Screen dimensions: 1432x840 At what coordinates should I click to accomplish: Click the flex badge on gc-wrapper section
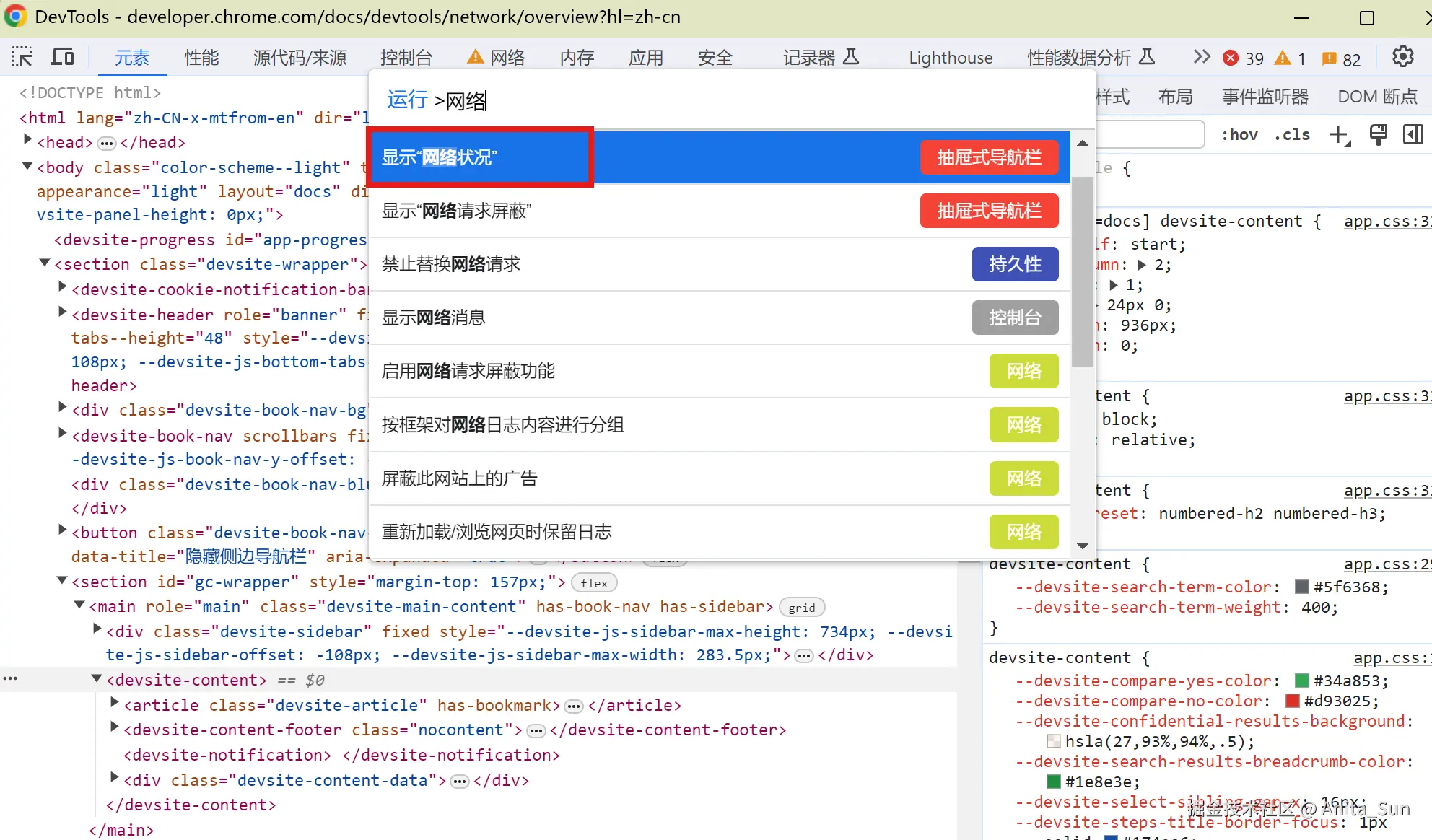click(x=594, y=583)
